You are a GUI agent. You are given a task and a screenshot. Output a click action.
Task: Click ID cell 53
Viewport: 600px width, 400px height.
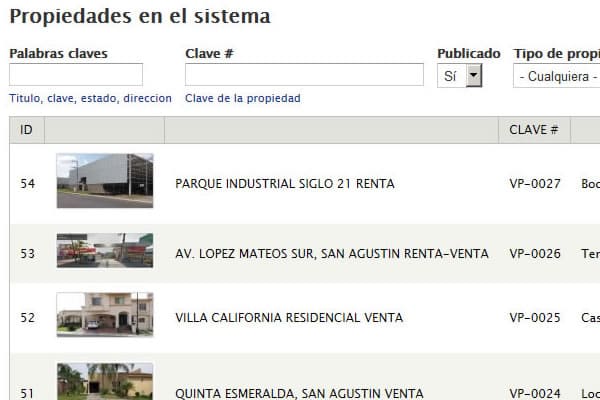pos(28,254)
